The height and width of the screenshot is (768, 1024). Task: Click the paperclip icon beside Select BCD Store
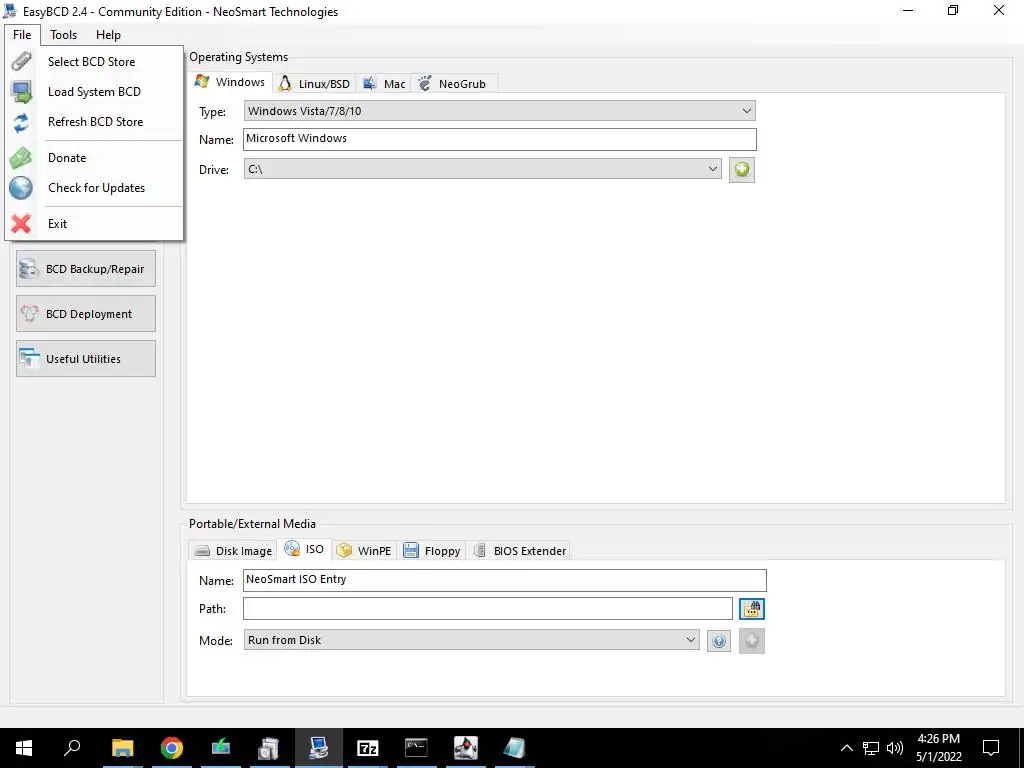(x=21, y=61)
